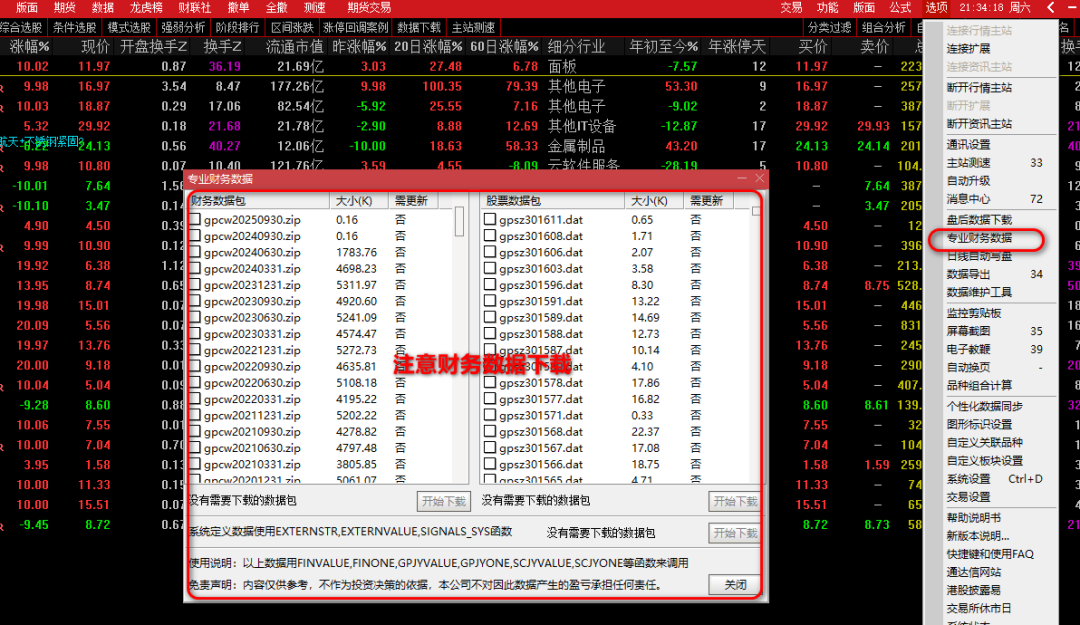Open the 选项 menu in top bar
The height and width of the screenshot is (625, 1080).
tap(936, 7)
